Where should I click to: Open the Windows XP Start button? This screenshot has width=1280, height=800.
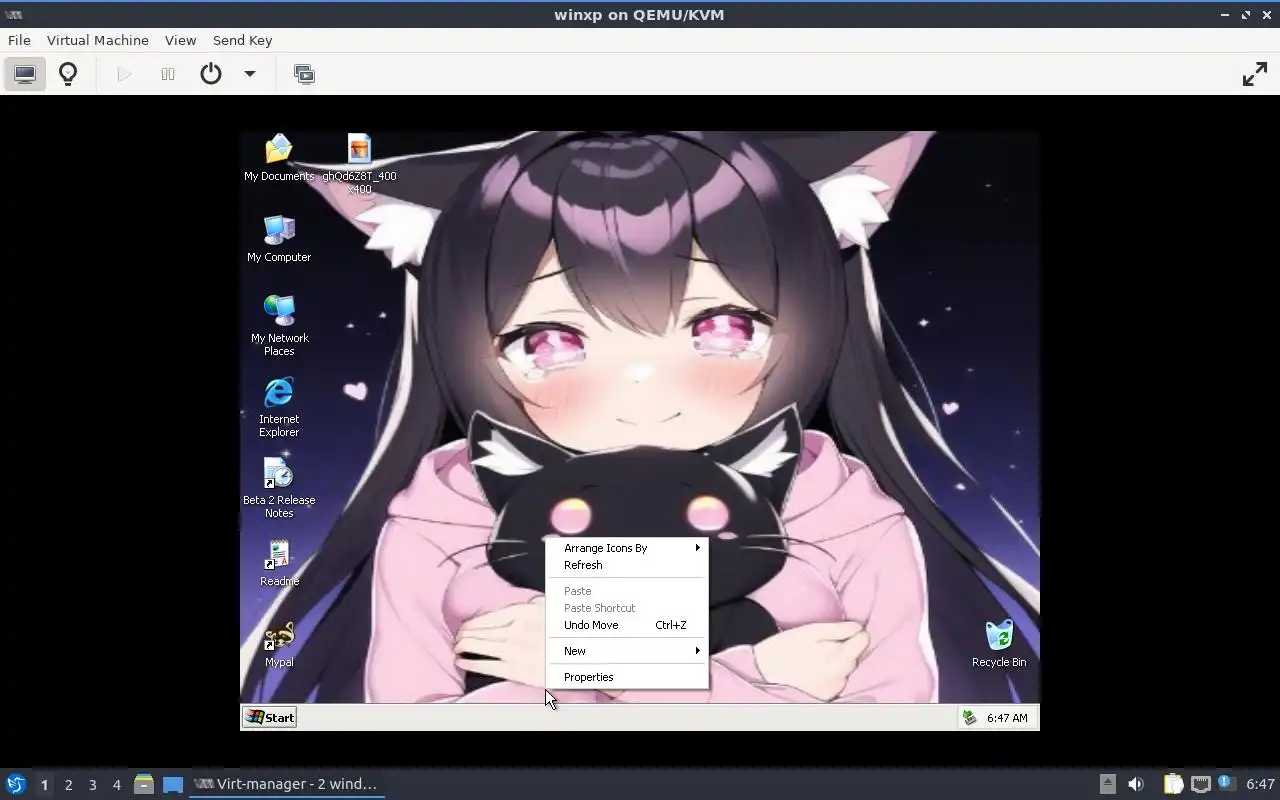[270, 717]
